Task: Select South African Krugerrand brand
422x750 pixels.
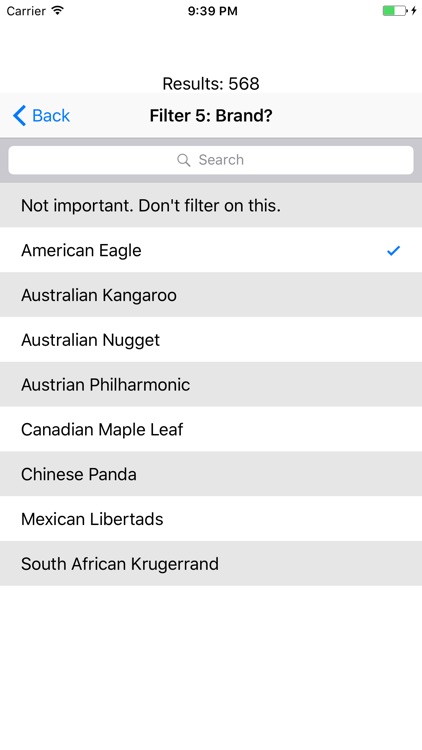Action: [211, 563]
